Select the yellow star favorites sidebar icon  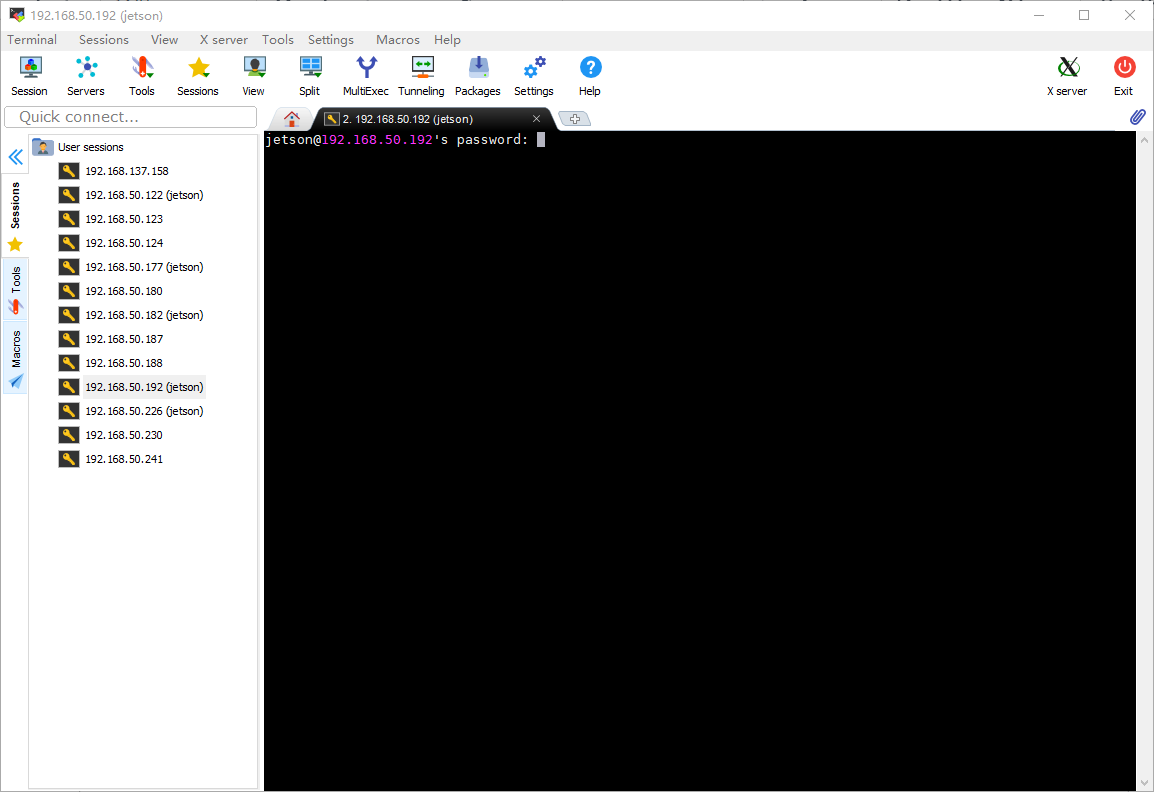click(15, 244)
